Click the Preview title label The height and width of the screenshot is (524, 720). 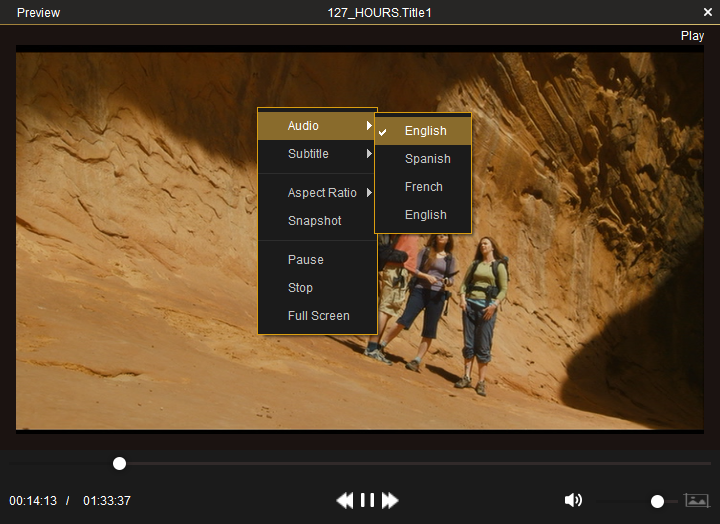coord(38,13)
